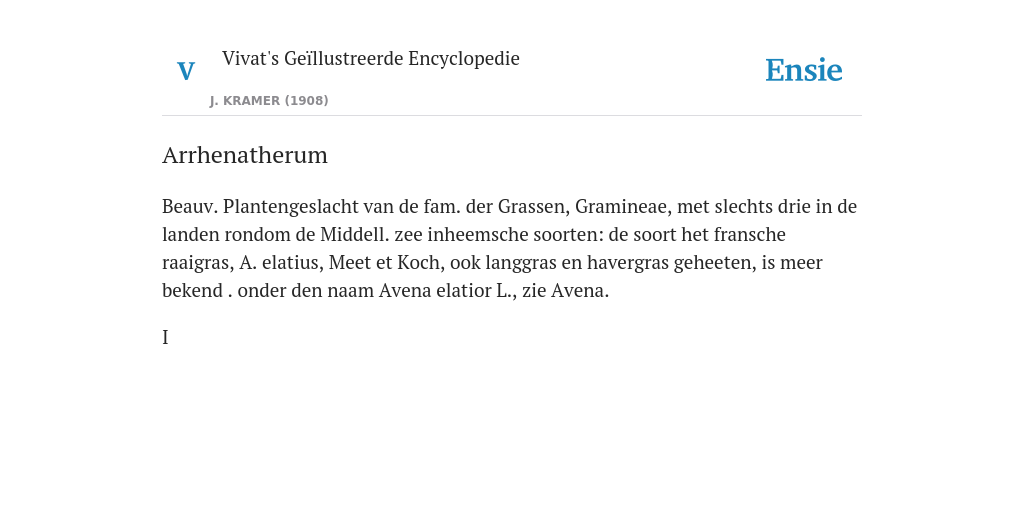
Task: Select the J. KRAMER (1908) author label
Action: pos(269,101)
